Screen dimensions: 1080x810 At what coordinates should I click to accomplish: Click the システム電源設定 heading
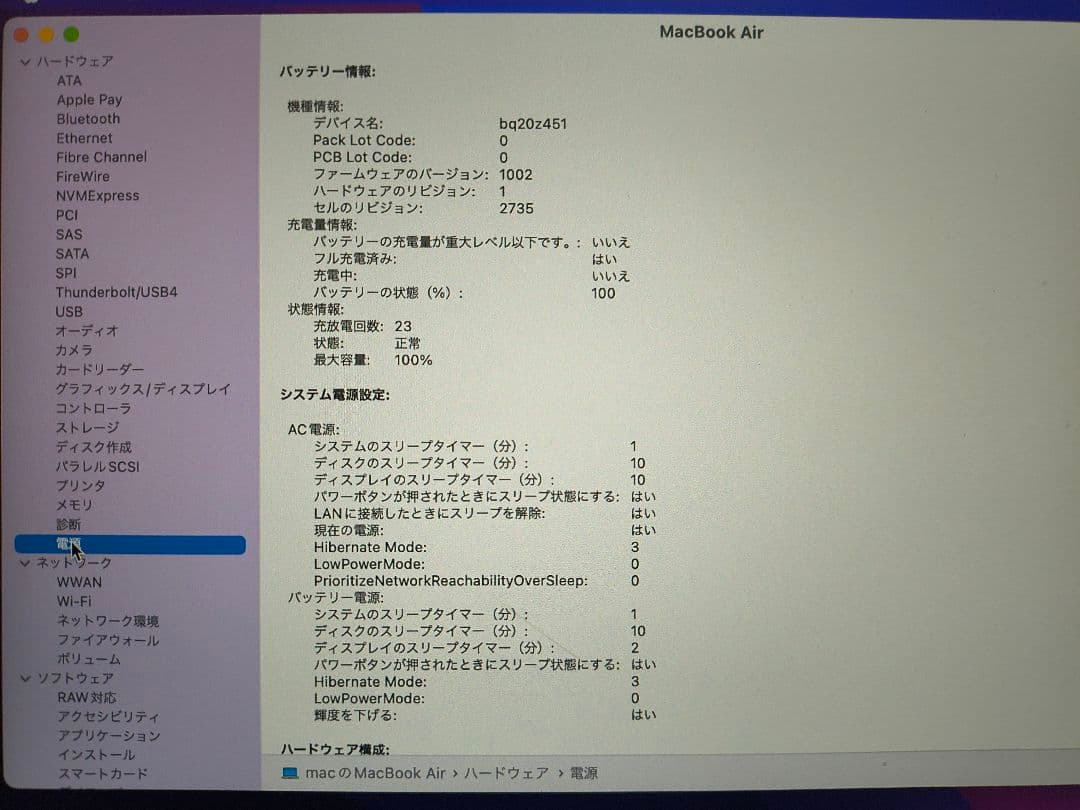335,395
